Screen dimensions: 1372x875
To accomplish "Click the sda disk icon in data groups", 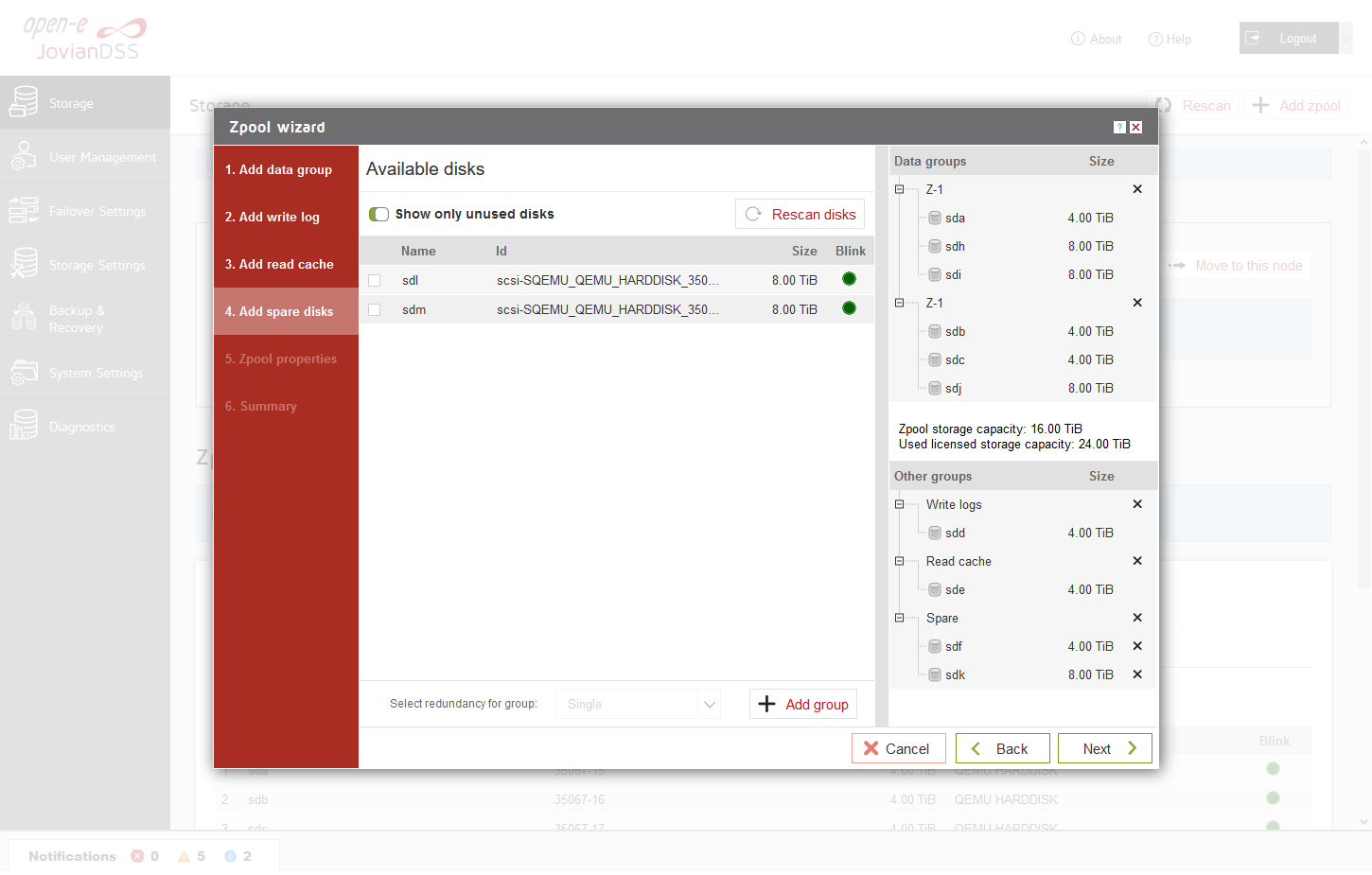I will pyautogui.click(x=935, y=218).
